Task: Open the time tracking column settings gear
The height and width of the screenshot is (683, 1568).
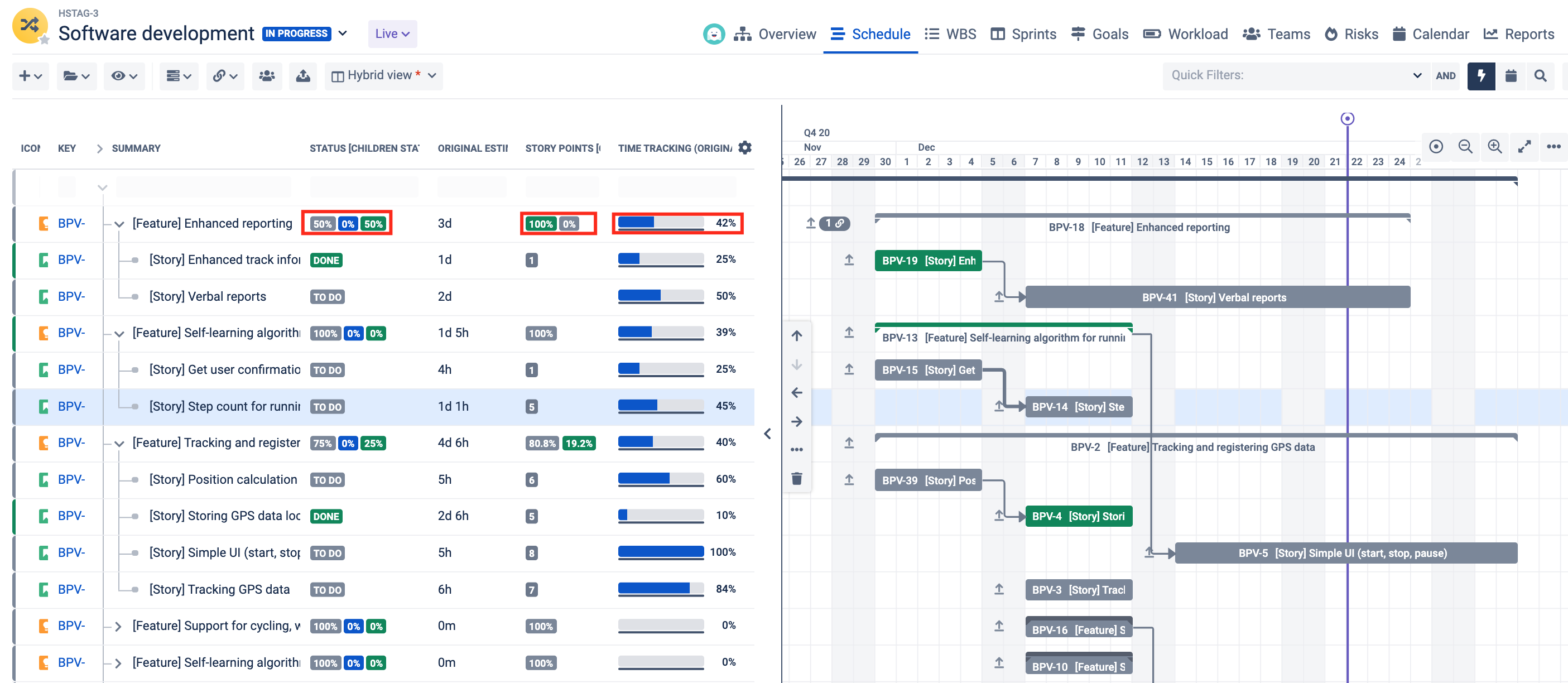Action: tap(744, 147)
